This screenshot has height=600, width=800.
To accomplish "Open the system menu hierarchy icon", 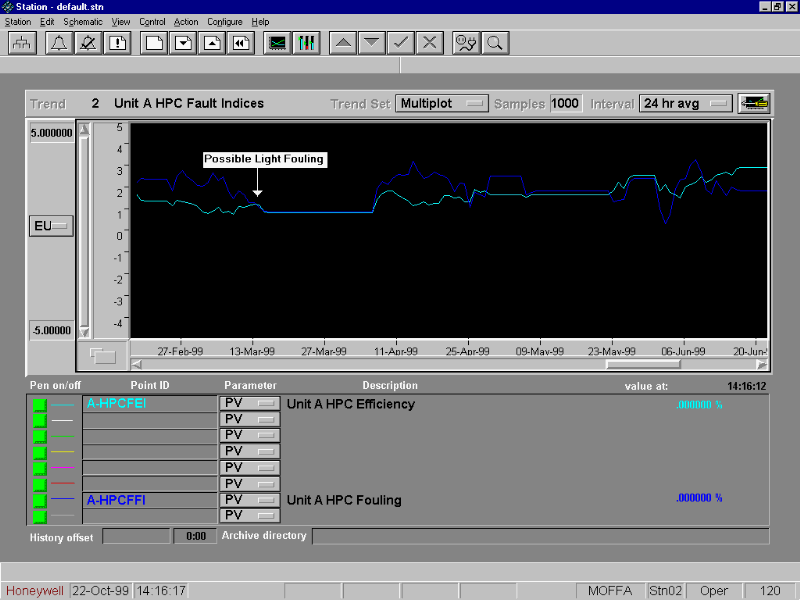I will tap(22, 43).
